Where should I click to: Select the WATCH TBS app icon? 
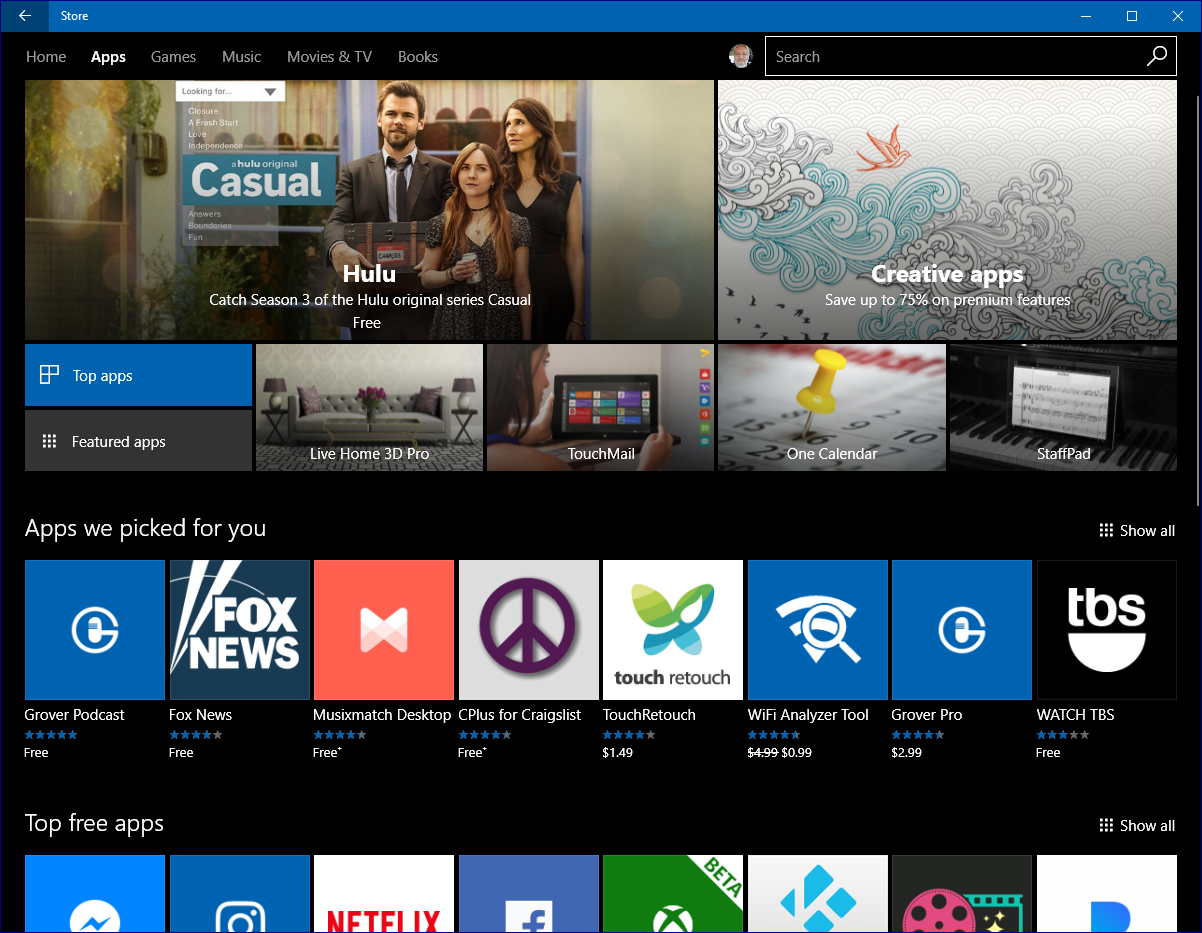point(1106,629)
